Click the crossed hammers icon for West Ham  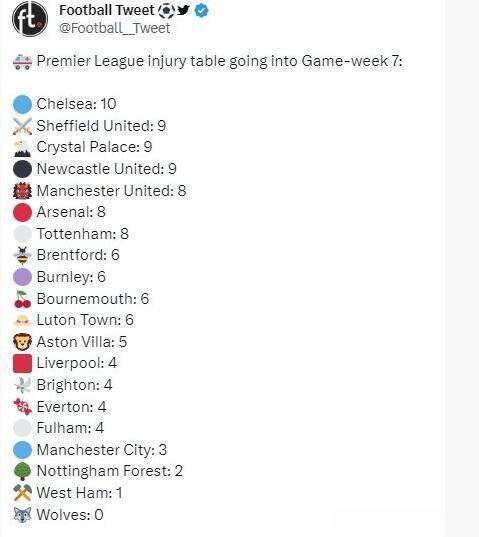[x=23, y=493]
